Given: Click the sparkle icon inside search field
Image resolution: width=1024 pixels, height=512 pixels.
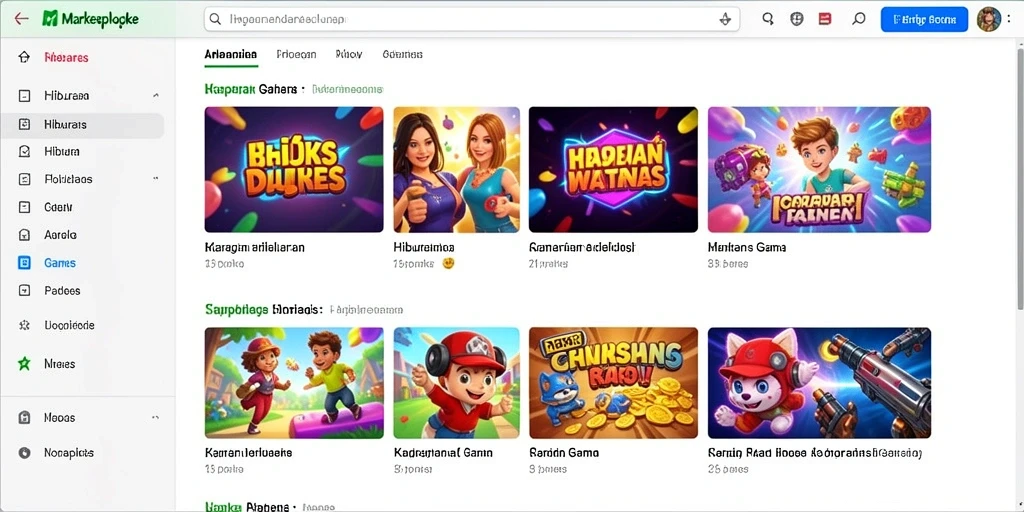Looking at the screenshot, I should (x=725, y=20).
